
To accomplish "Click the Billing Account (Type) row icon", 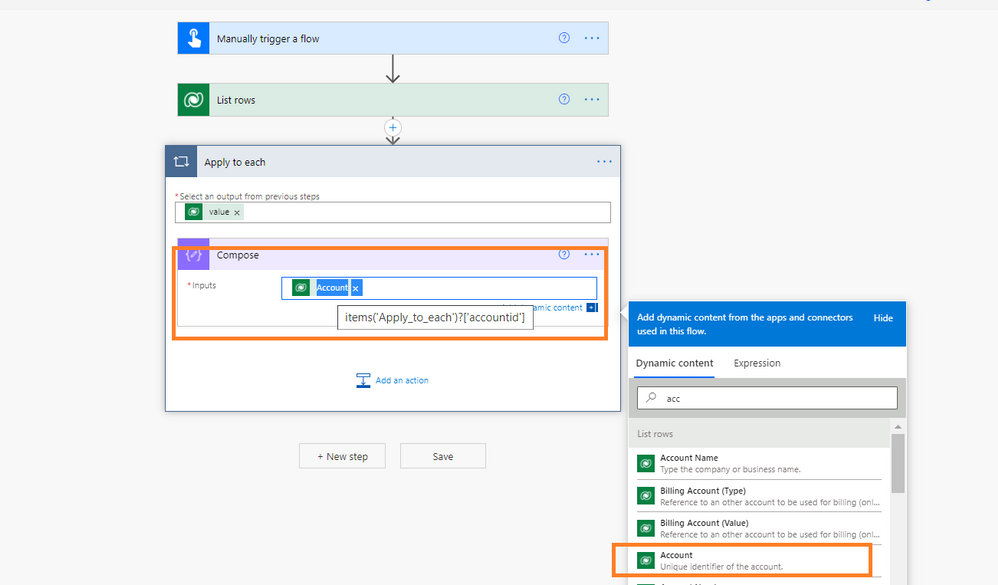I will click(x=645, y=496).
